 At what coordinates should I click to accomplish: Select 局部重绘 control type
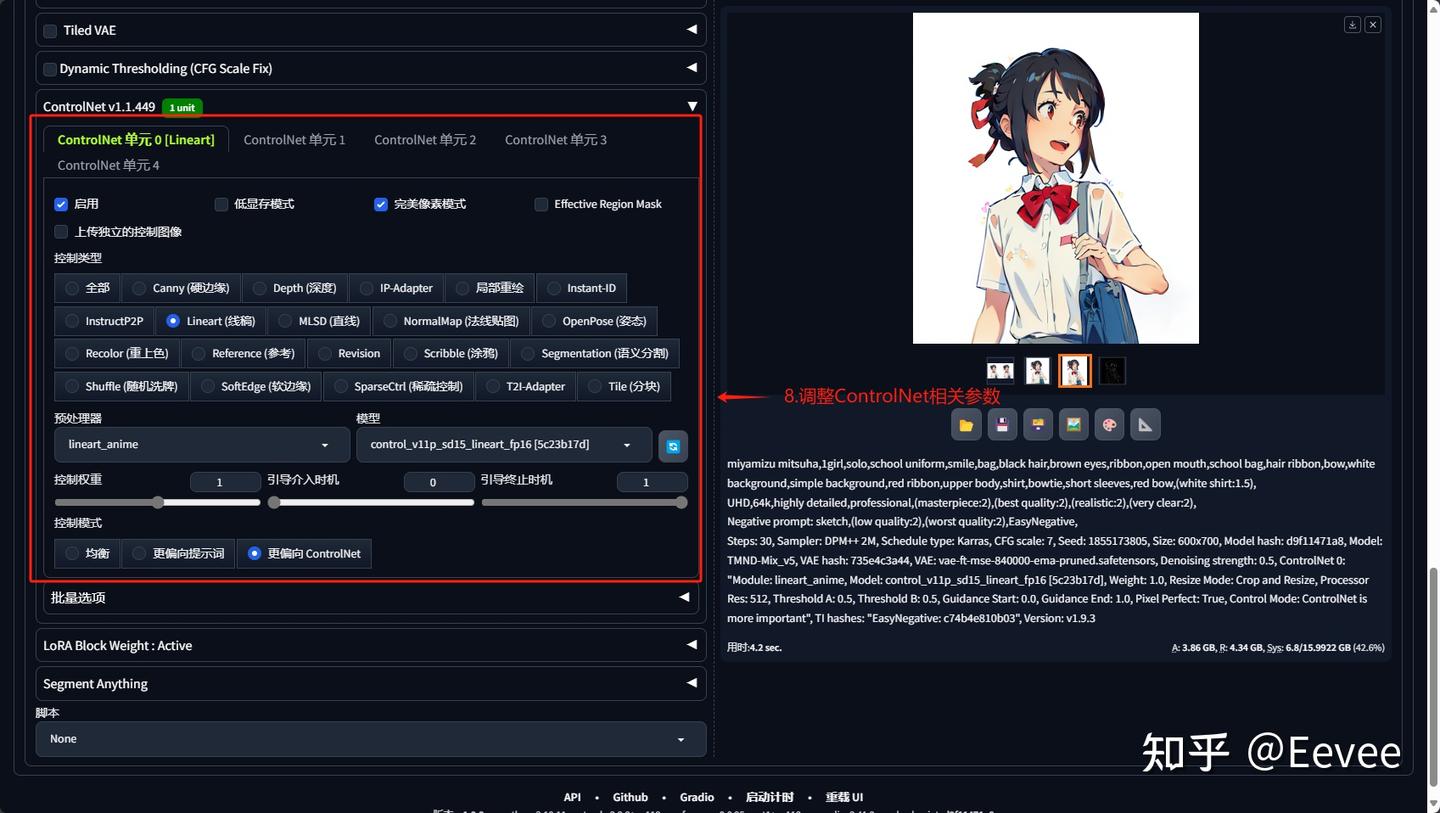click(x=490, y=288)
